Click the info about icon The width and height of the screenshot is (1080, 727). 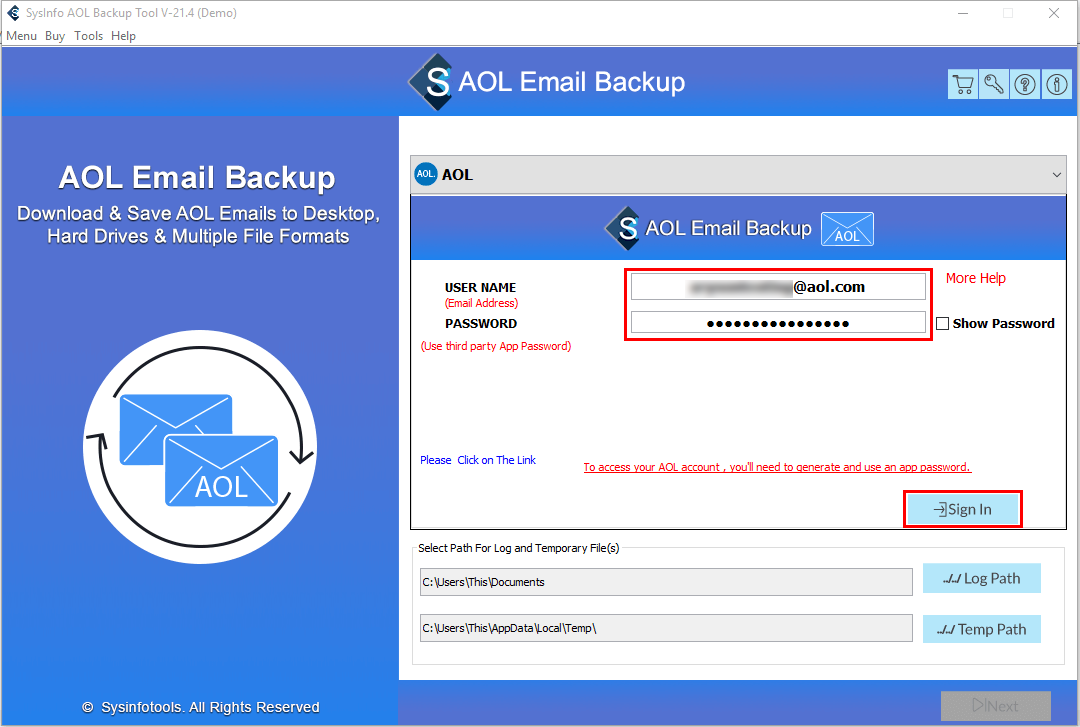pyautogui.click(x=1057, y=85)
